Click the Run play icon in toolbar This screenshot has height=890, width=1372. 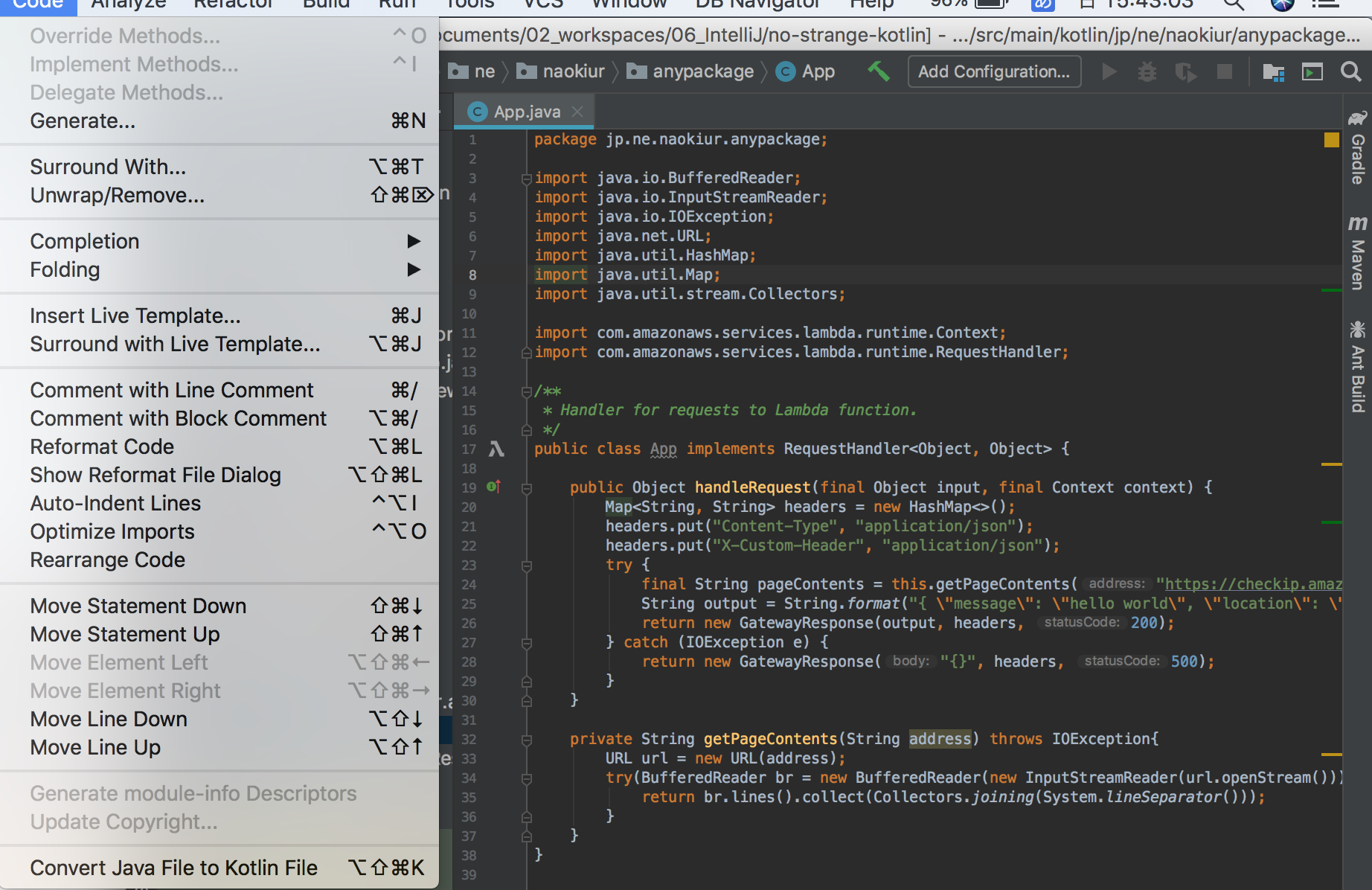(1109, 71)
